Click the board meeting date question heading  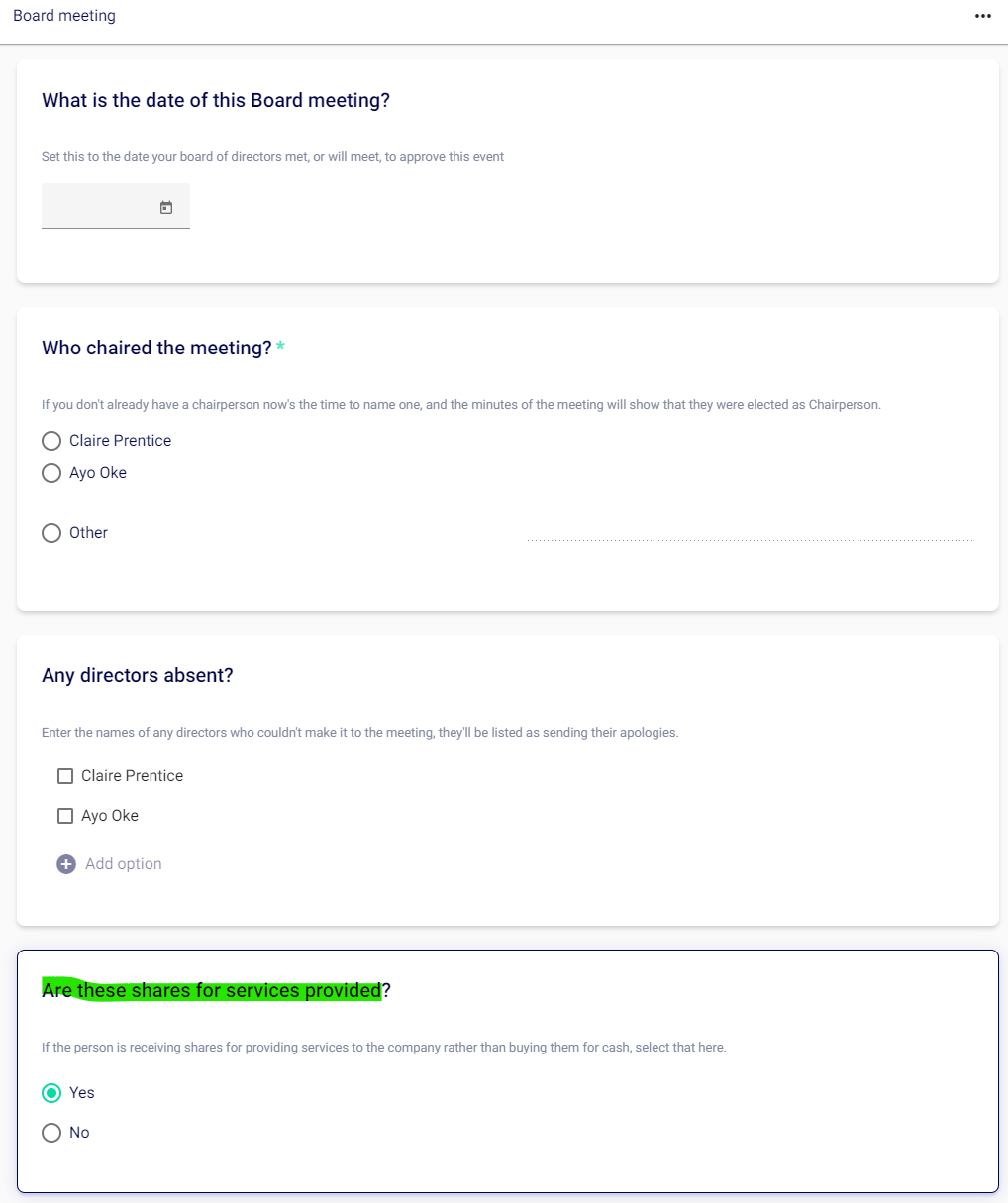(216, 101)
